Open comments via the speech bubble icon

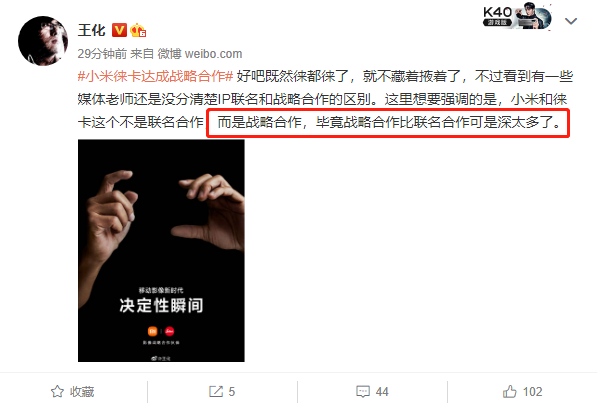(363, 392)
